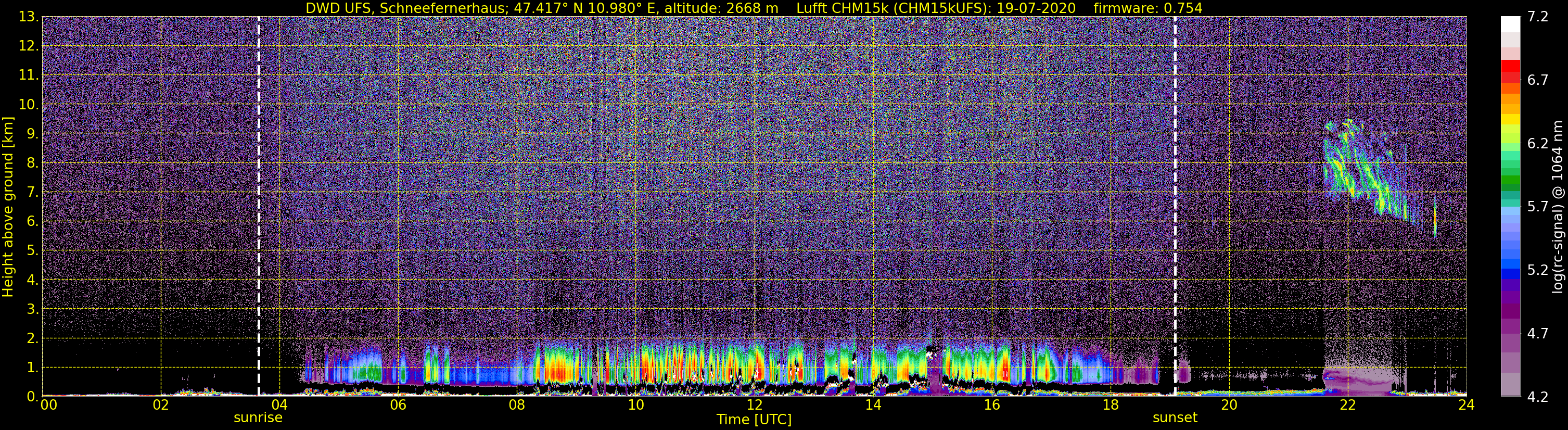Click the time axis tick '10'
The height and width of the screenshot is (430, 1568).
point(635,405)
